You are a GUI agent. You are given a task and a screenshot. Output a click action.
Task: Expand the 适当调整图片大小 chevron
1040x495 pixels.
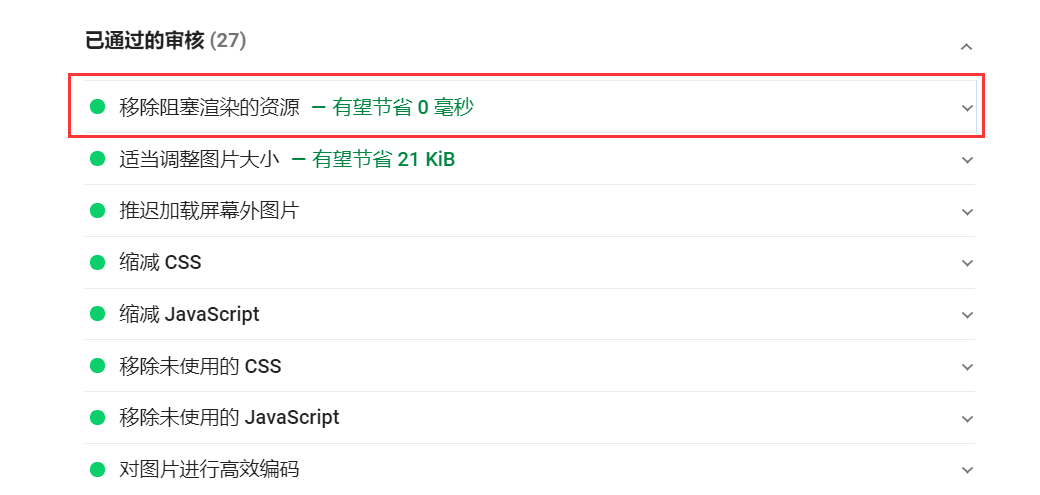966,160
